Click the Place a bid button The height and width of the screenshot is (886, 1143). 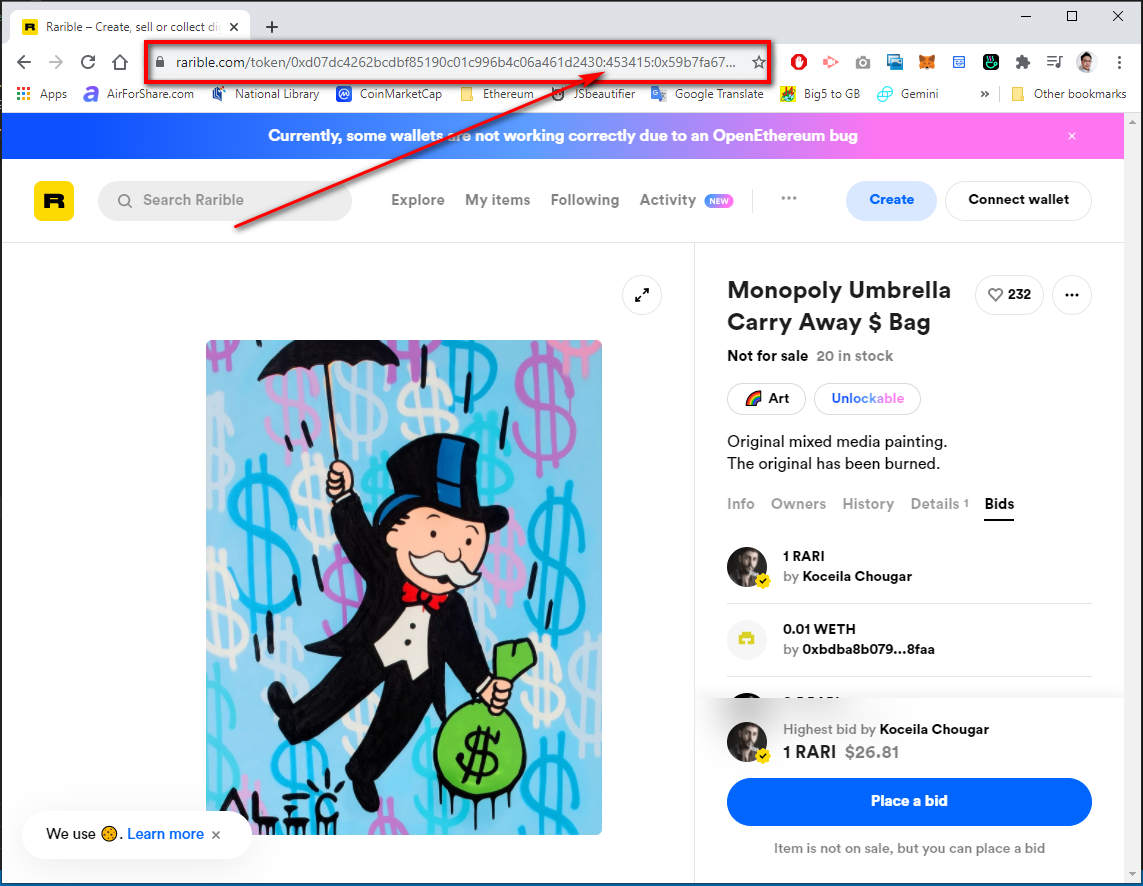pyautogui.click(x=909, y=801)
